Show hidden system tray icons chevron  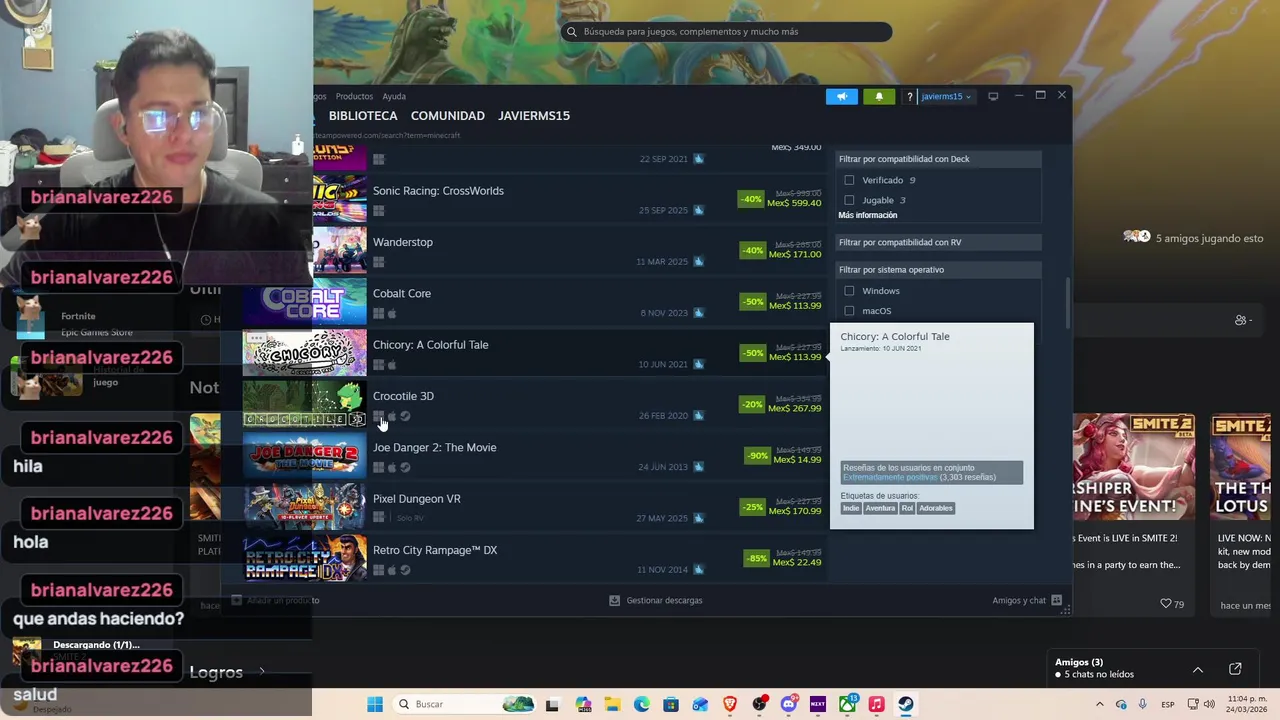pyautogui.click(x=1100, y=704)
